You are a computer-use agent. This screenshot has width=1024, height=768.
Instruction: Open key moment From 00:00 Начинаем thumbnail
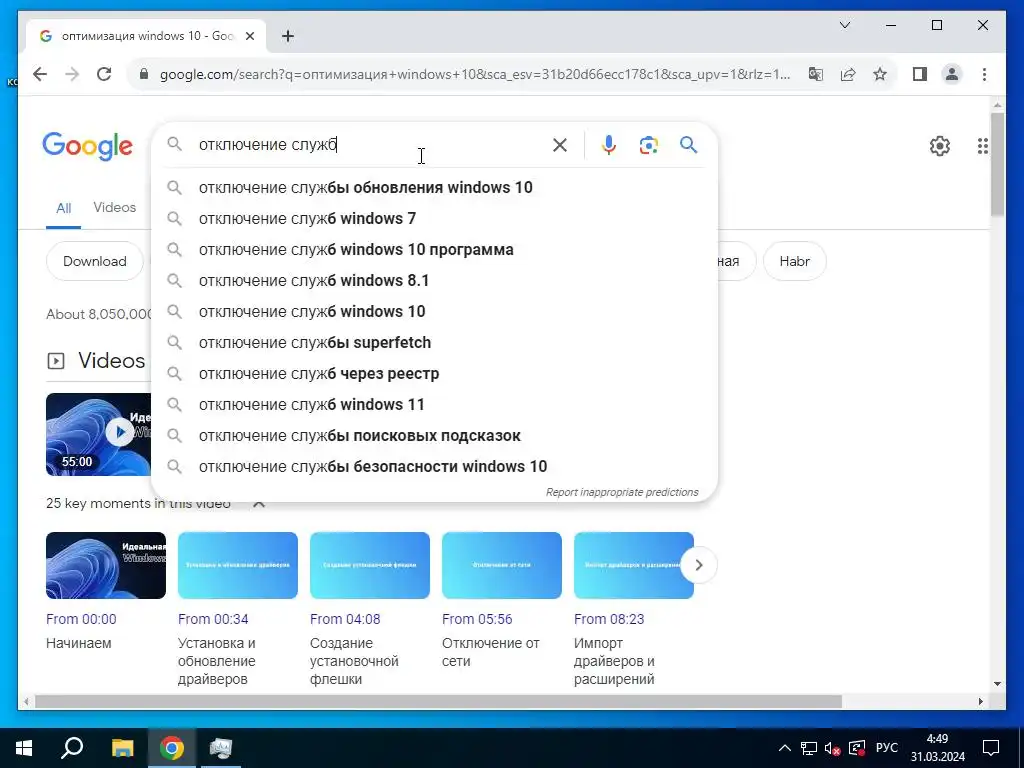(106, 566)
